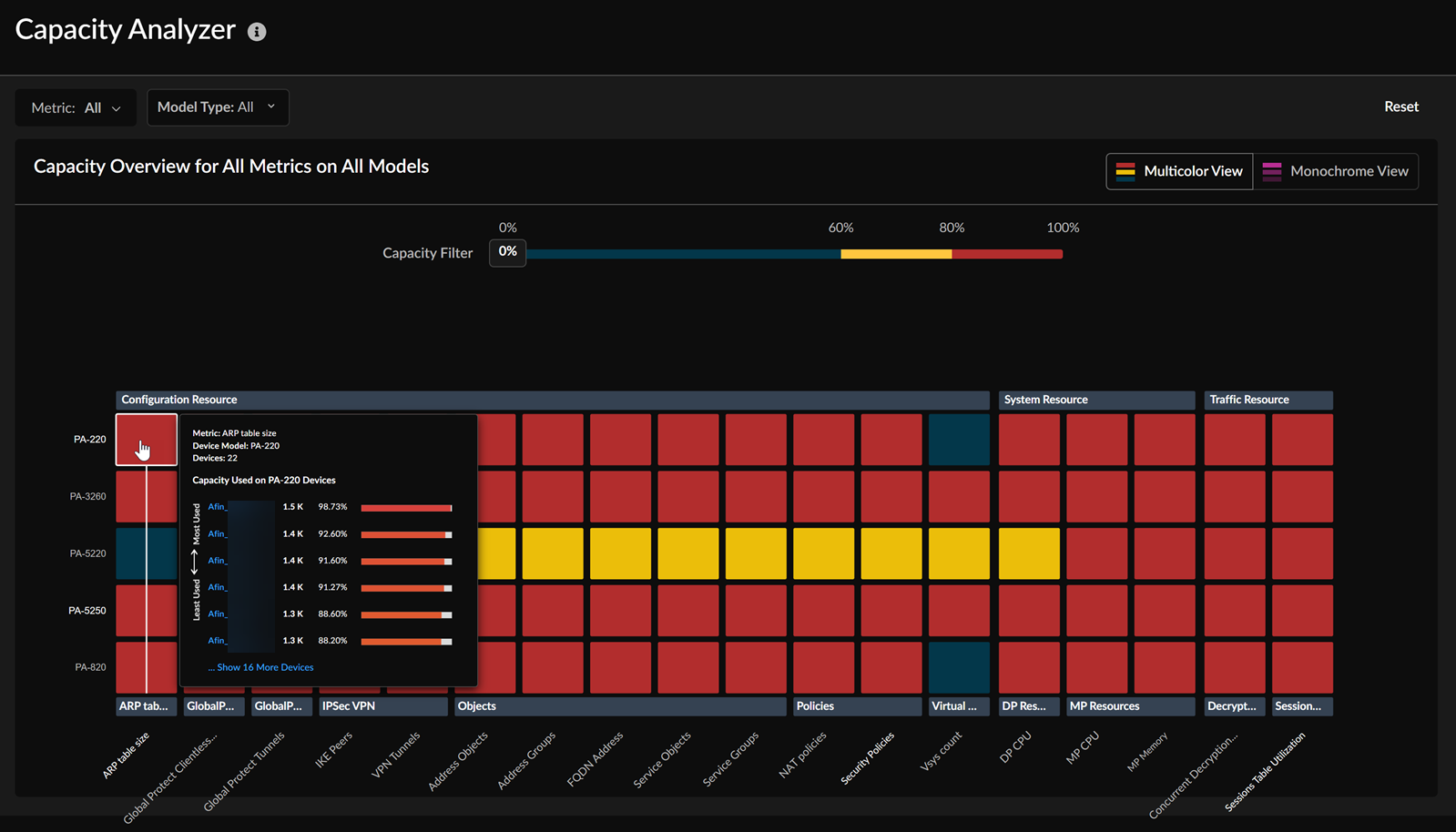Viewport: 1456px width, 832px height.
Task: Click PA-3260 Sessions Table Utilization cell
Action: tap(1302, 496)
